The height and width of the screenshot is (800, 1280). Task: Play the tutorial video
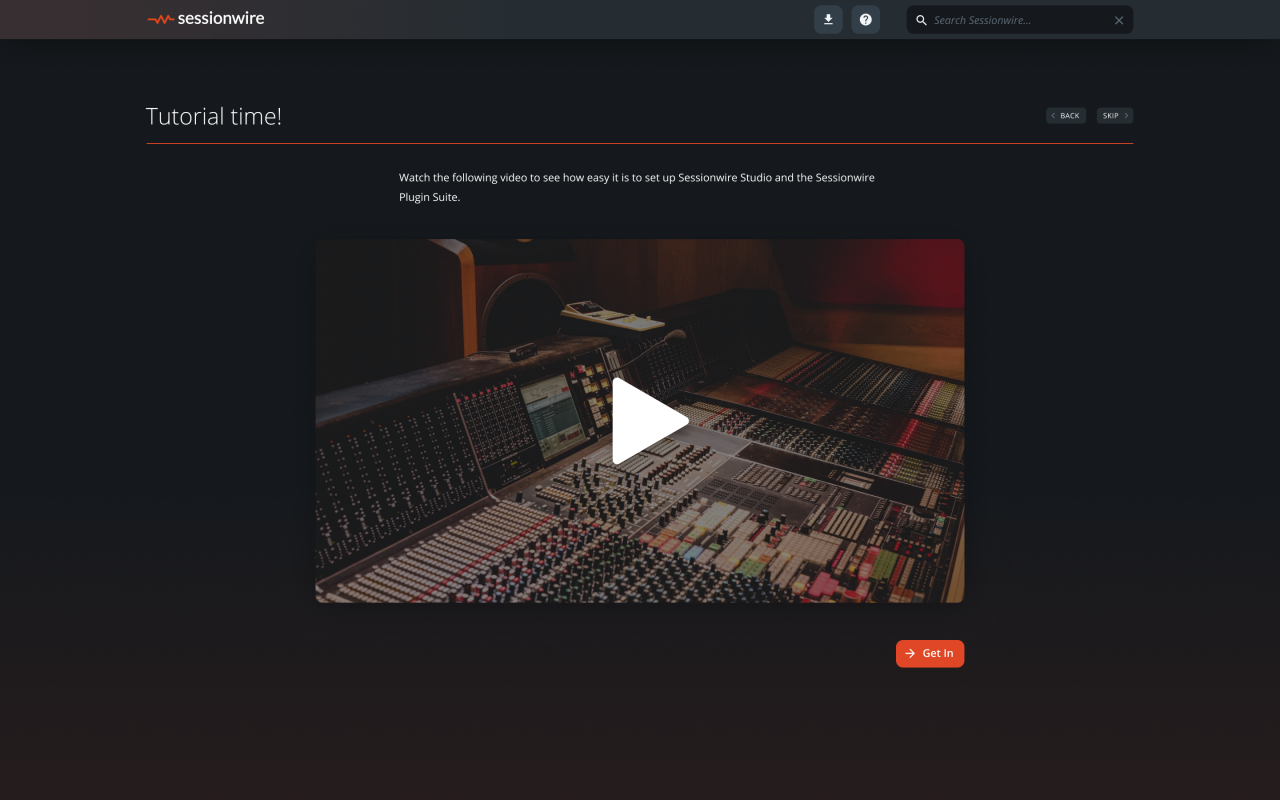coord(649,421)
